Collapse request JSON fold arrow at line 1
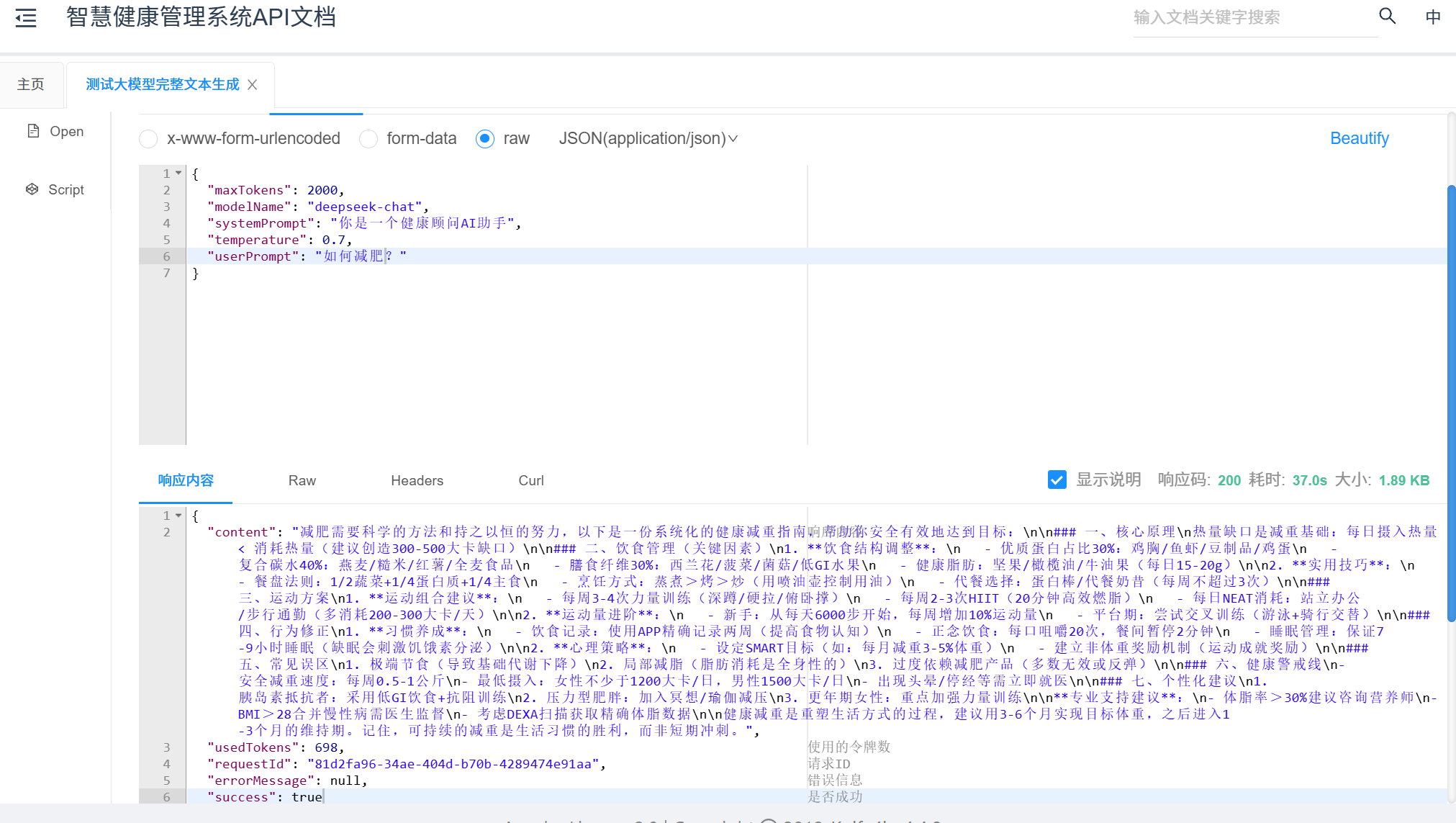Screen dimensions: 1456x823 click(178, 174)
